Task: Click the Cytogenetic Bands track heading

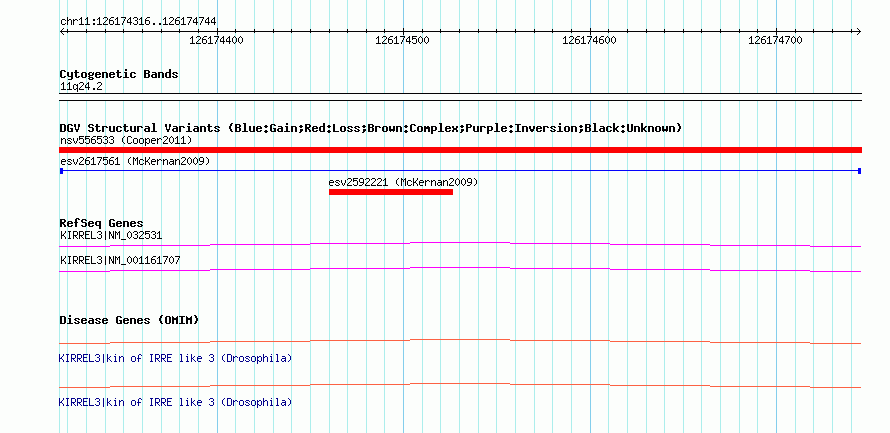Action: (119, 74)
